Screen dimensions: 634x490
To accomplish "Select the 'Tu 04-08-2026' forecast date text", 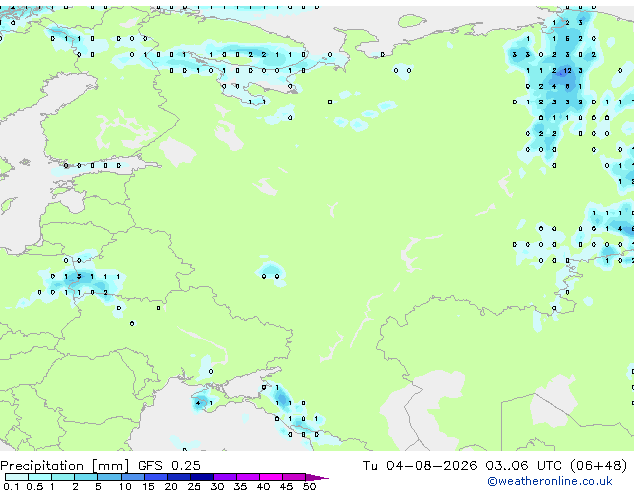I will pos(420,466).
